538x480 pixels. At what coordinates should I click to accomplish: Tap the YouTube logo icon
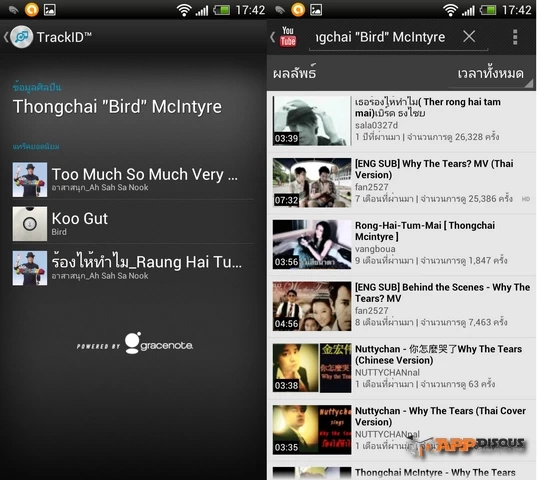[x=288, y=37]
